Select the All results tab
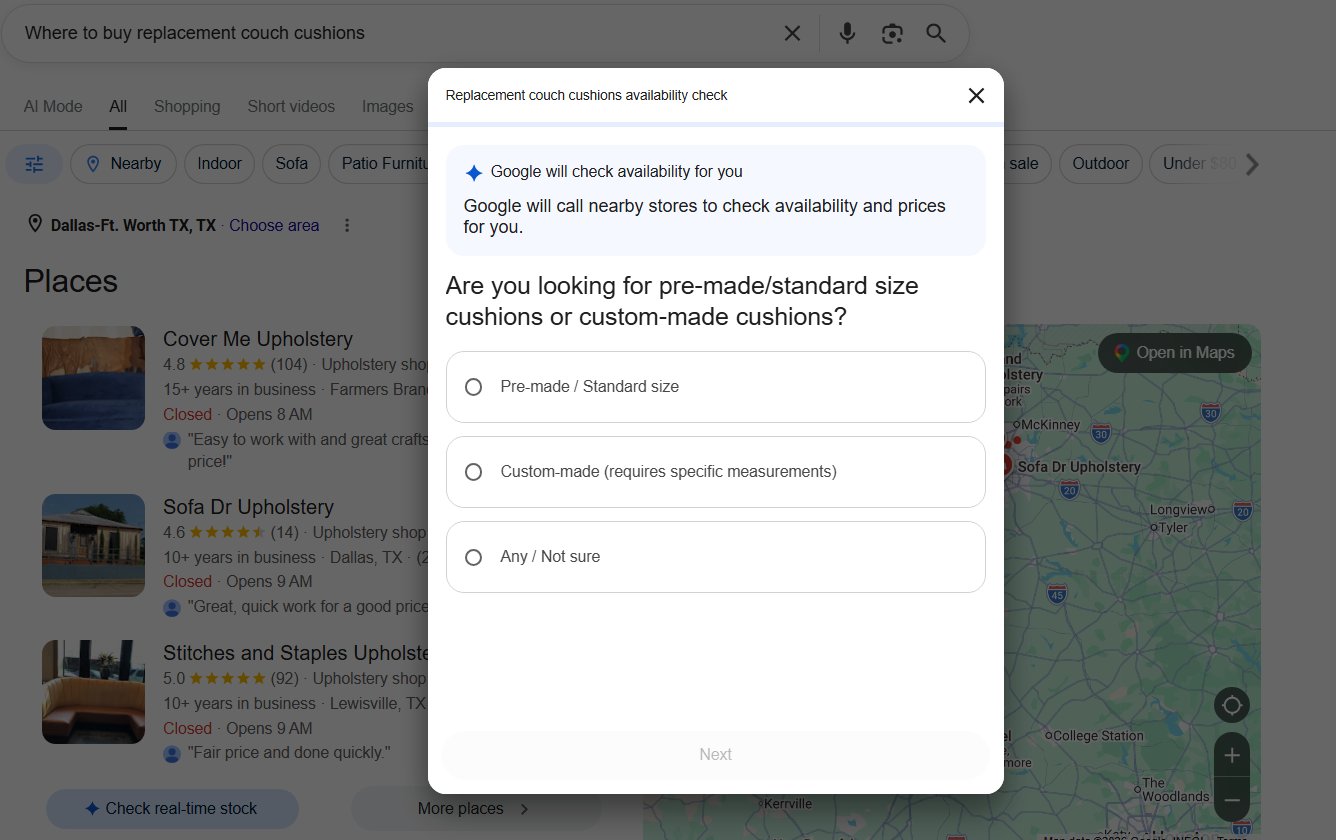This screenshot has width=1336, height=840. pyautogui.click(x=118, y=106)
